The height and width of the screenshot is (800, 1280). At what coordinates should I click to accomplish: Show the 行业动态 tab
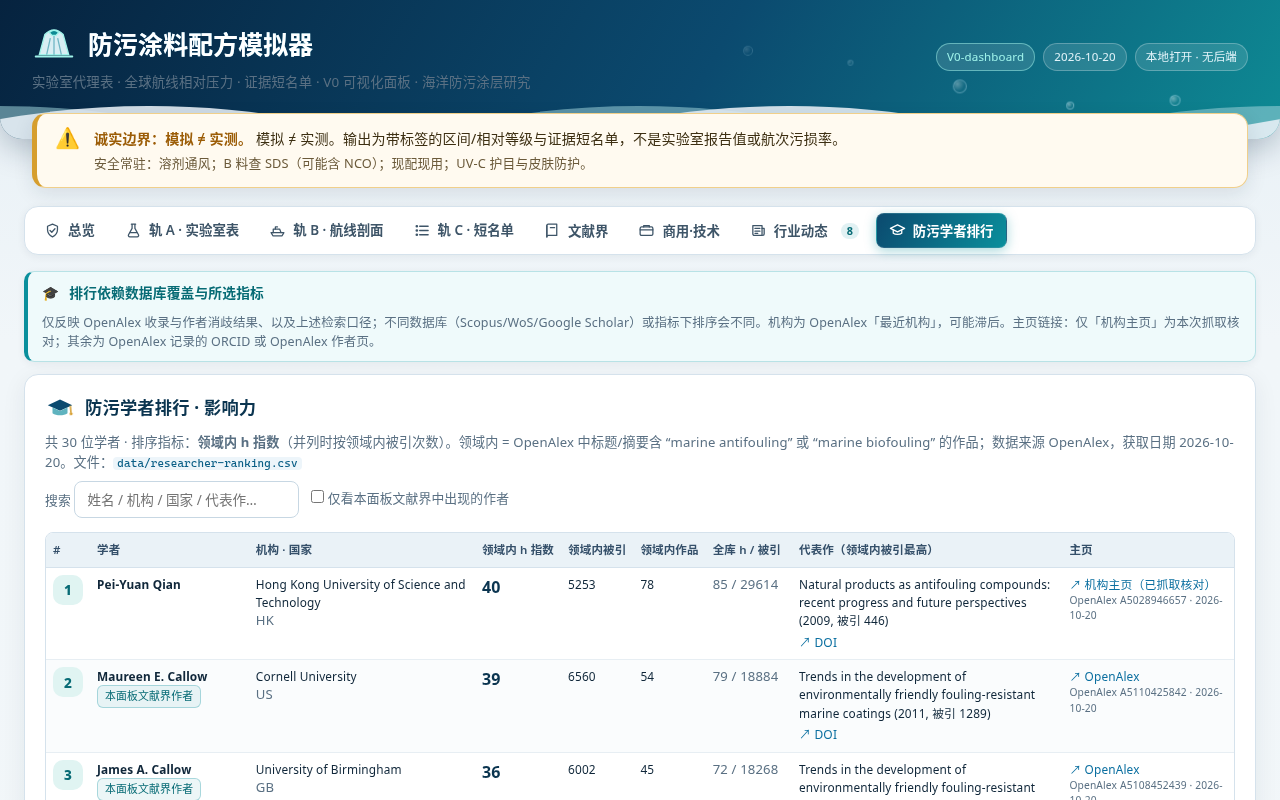click(x=804, y=231)
